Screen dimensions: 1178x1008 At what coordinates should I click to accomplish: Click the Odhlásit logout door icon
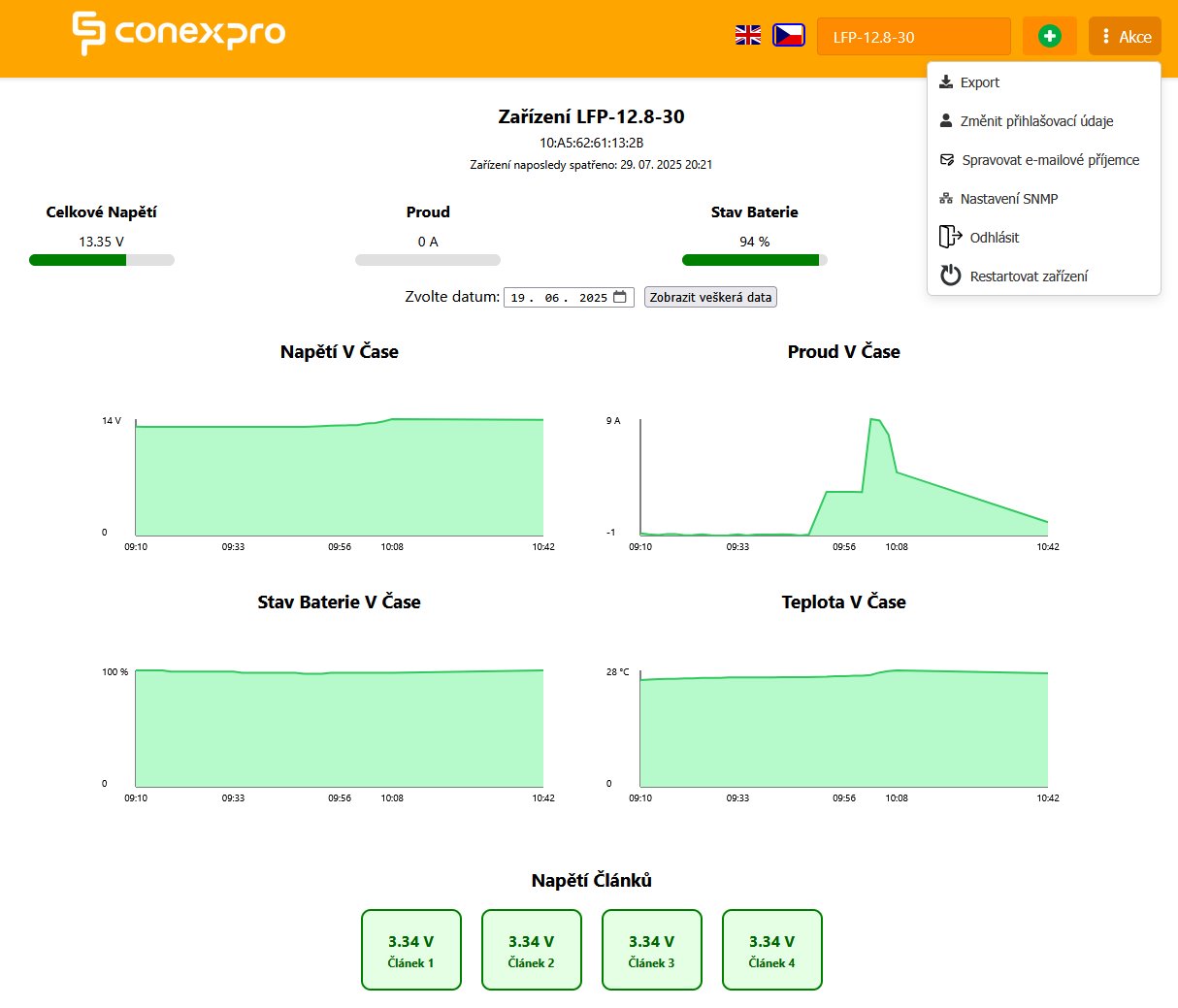(x=950, y=238)
